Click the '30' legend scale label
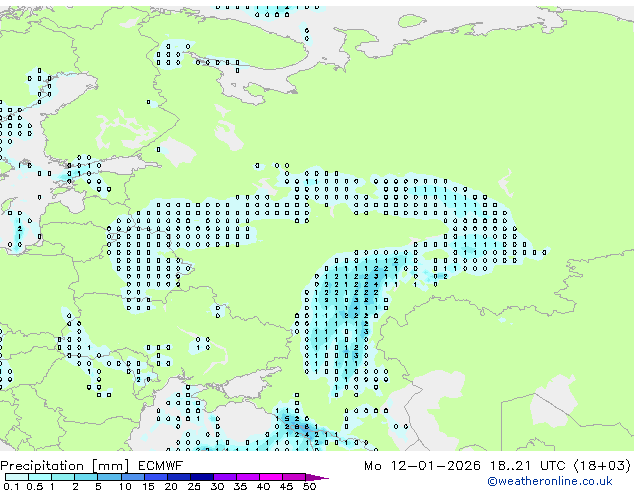 [x=217, y=486]
